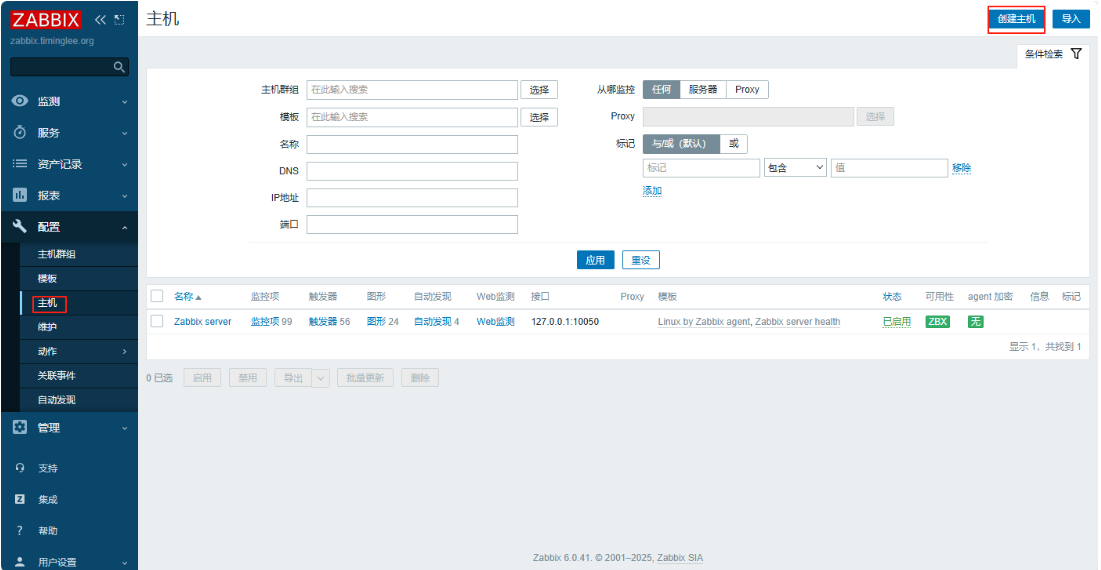Open 自动发现 link in Zabbix server row
1101x570 pixels.
pos(433,322)
